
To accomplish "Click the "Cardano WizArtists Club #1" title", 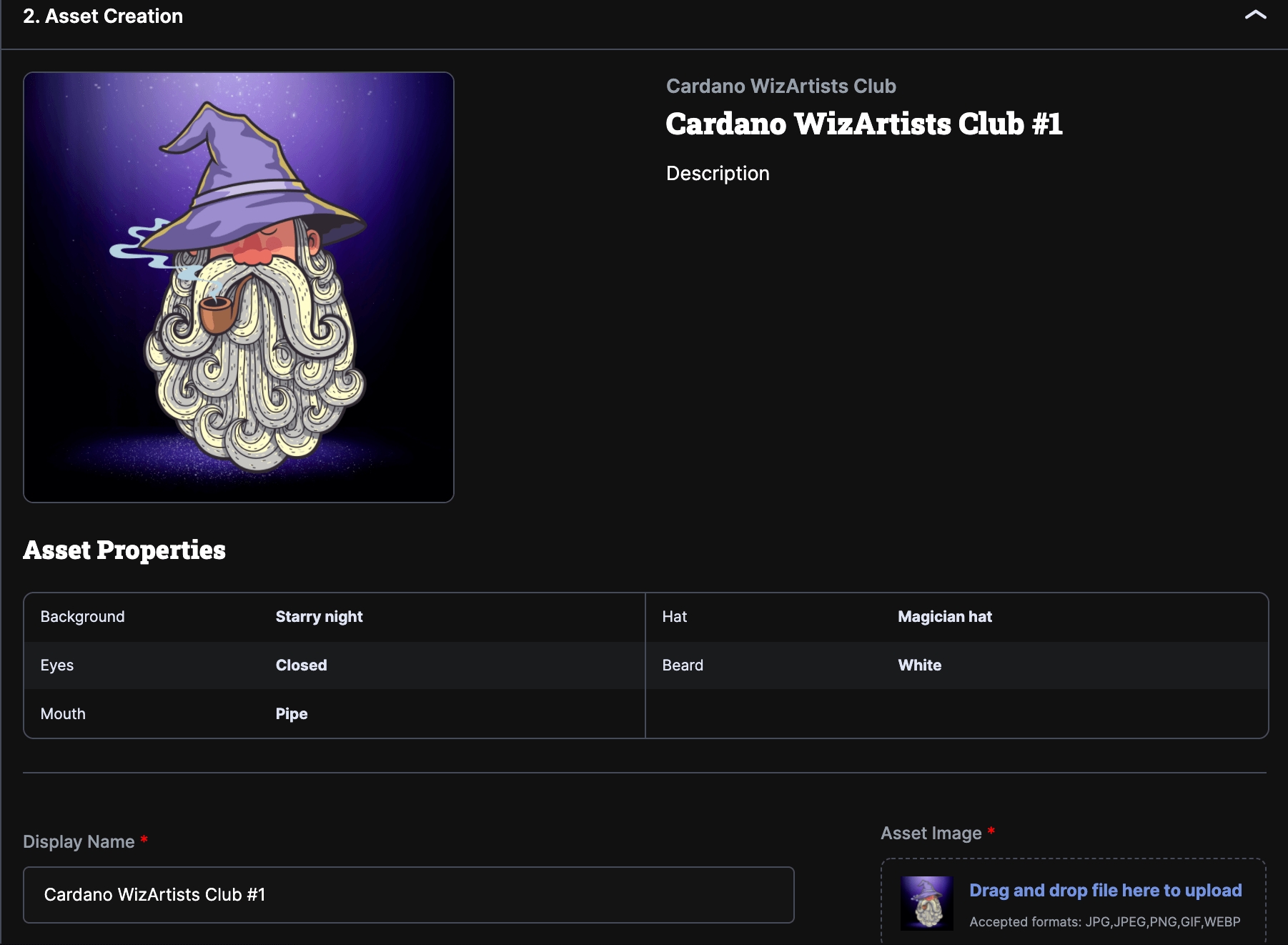I will tap(863, 124).
